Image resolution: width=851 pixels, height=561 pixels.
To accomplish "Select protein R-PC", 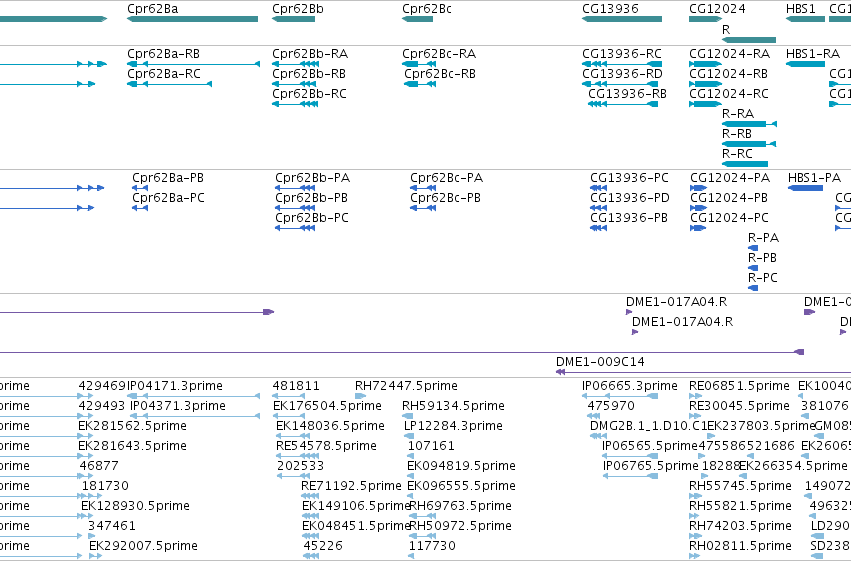I will [753, 288].
